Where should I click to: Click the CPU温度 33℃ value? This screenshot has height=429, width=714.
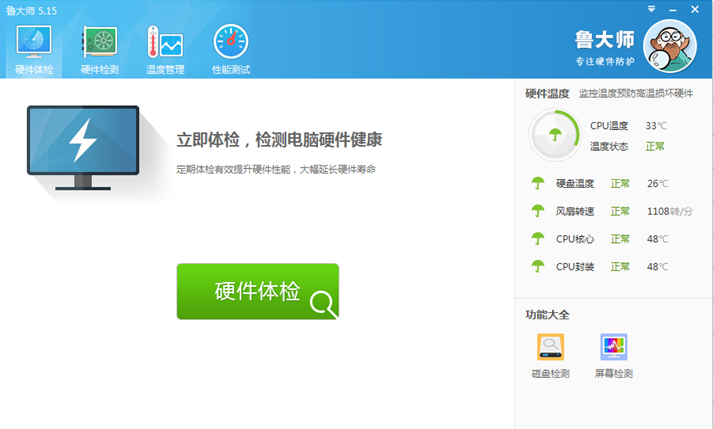(656, 126)
